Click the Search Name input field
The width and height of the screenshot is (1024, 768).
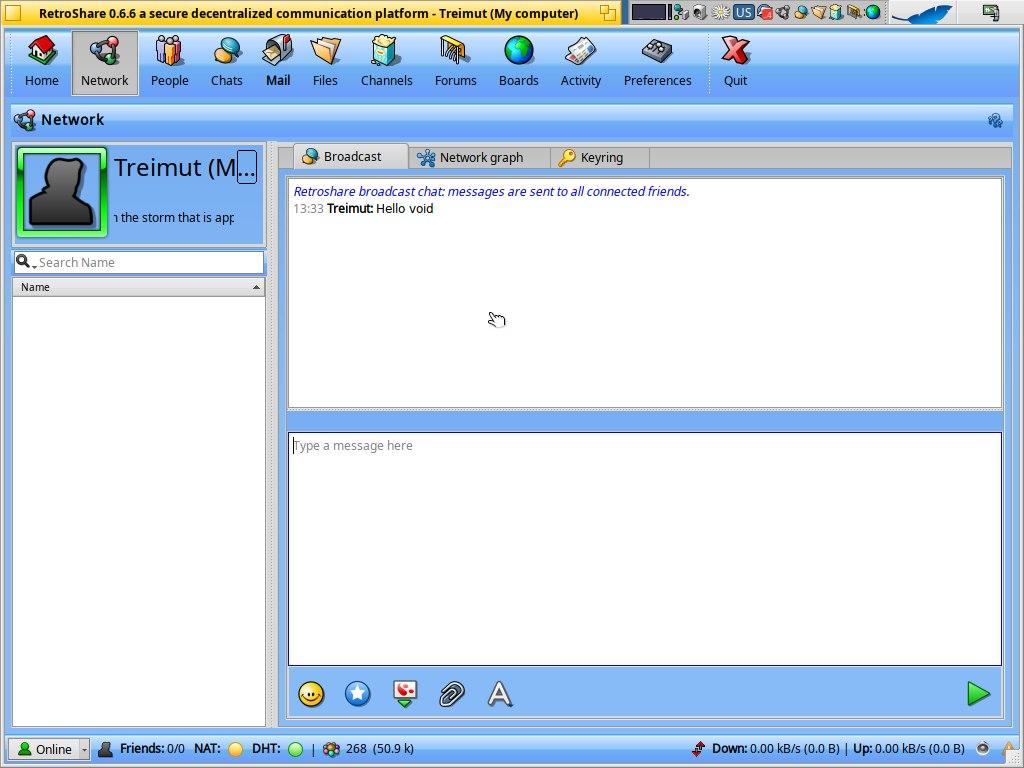coord(148,263)
